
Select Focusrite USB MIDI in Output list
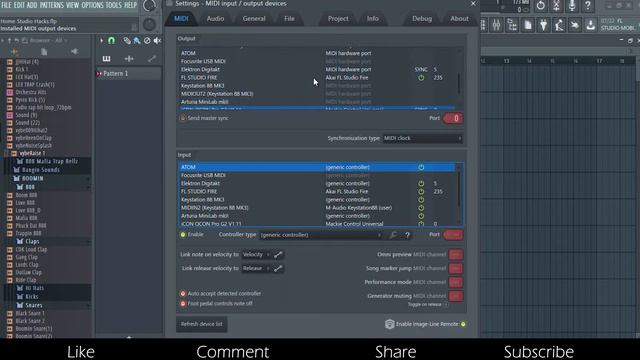[x=317, y=61]
